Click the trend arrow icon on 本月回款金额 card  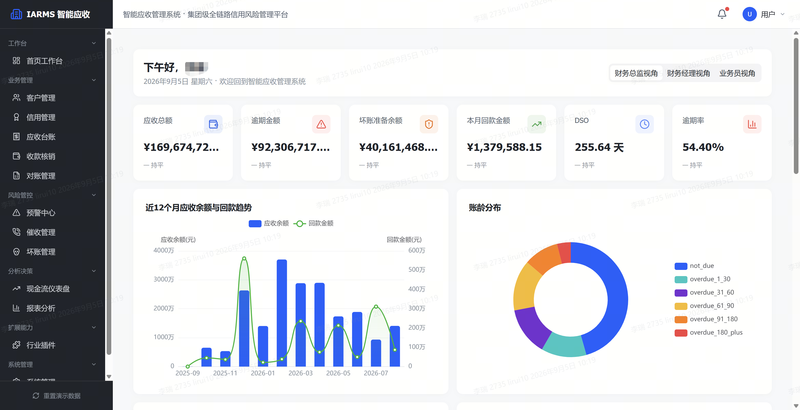point(537,124)
